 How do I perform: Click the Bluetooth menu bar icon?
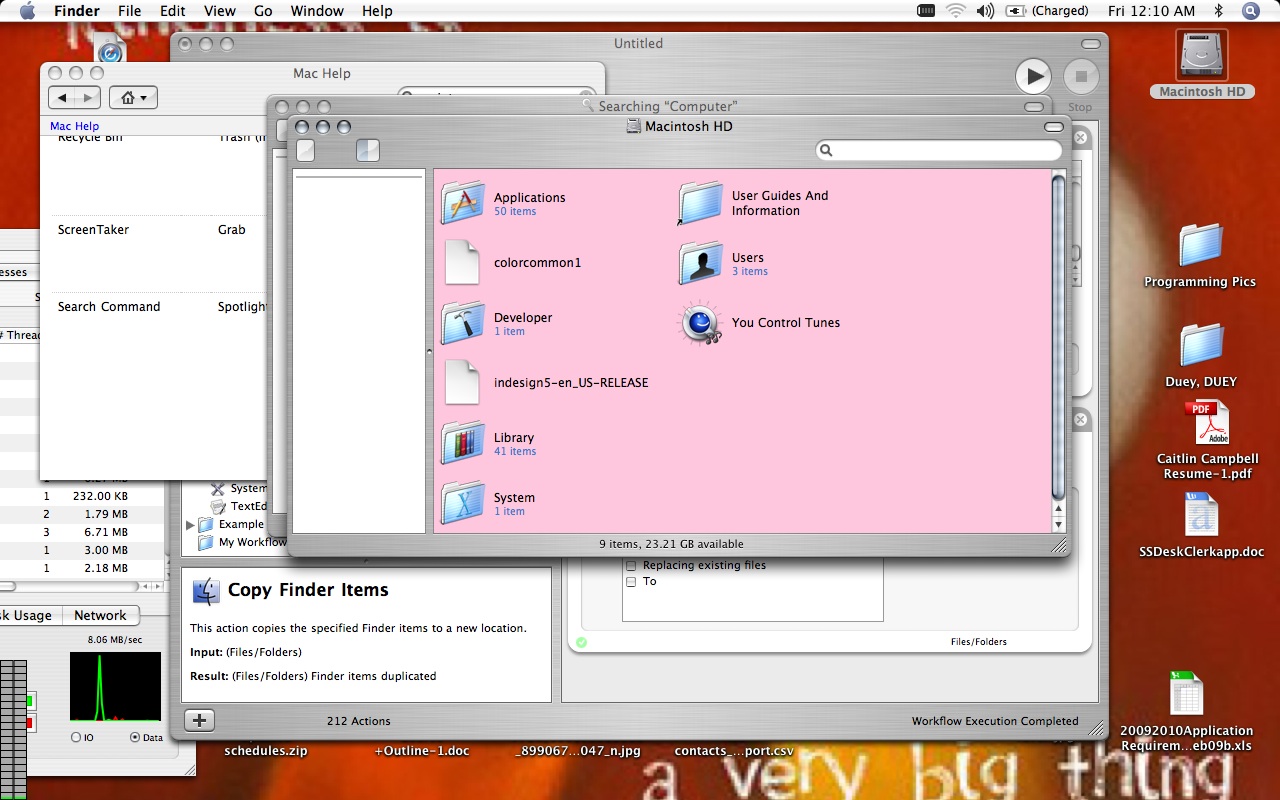tap(1218, 11)
